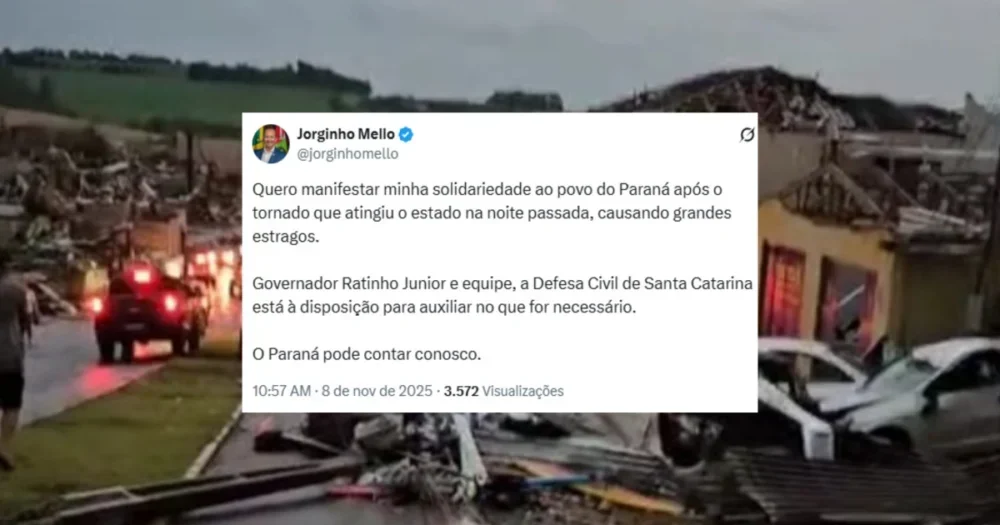Click the collapsed roof at top right
This screenshot has width=1000, height=525.
point(784,99)
